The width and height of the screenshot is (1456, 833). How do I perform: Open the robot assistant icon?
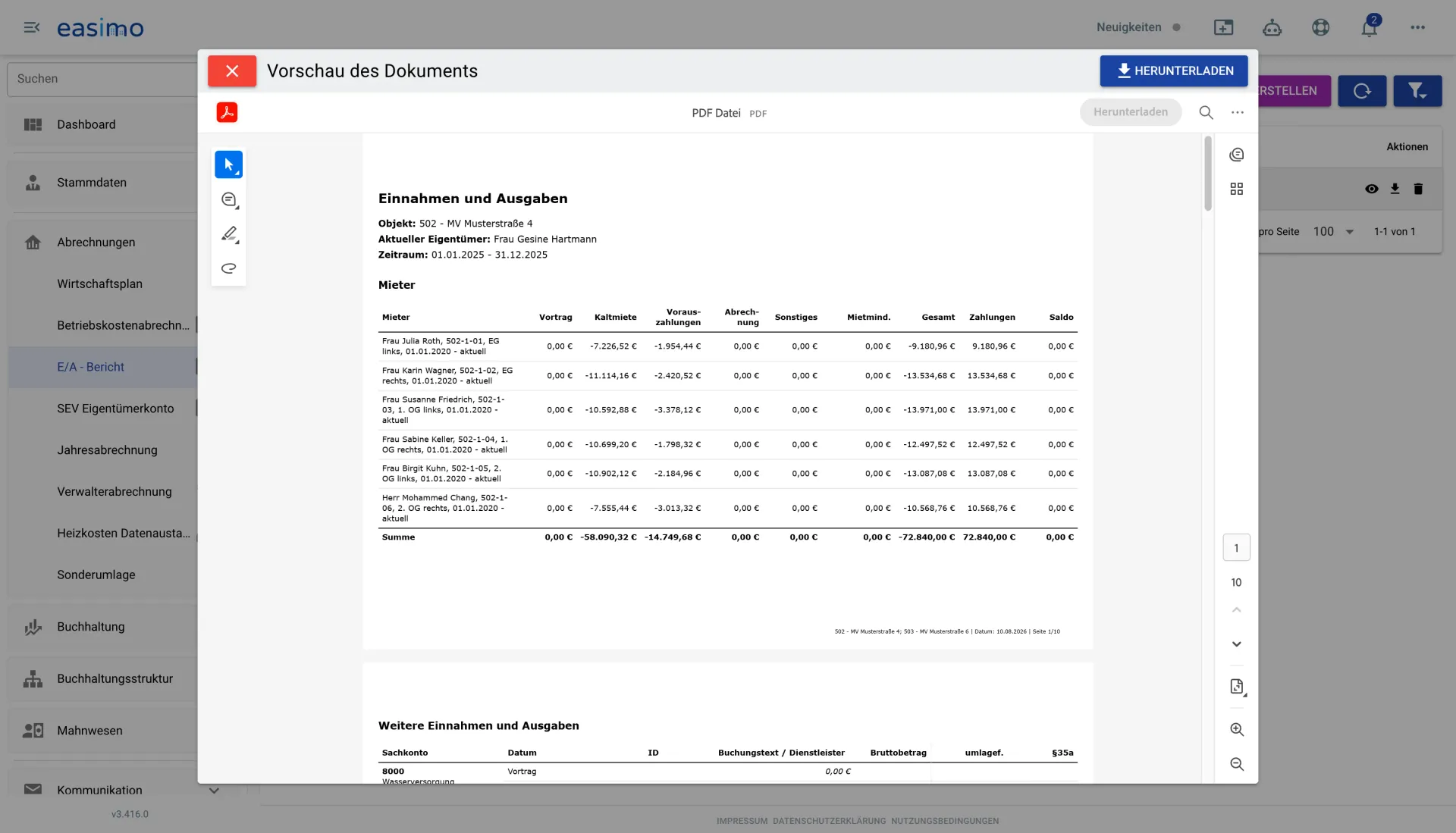tap(1272, 27)
